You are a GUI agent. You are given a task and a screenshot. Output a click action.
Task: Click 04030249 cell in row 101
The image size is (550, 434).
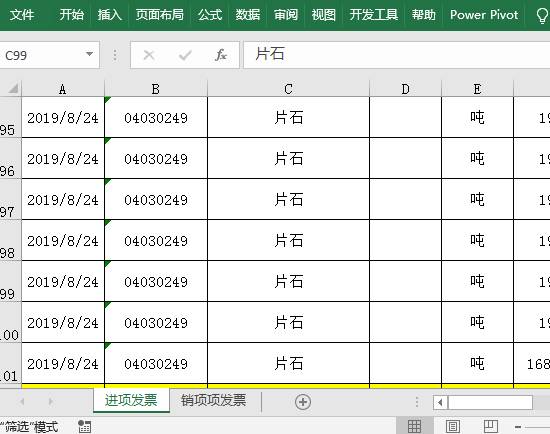click(x=156, y=363)
